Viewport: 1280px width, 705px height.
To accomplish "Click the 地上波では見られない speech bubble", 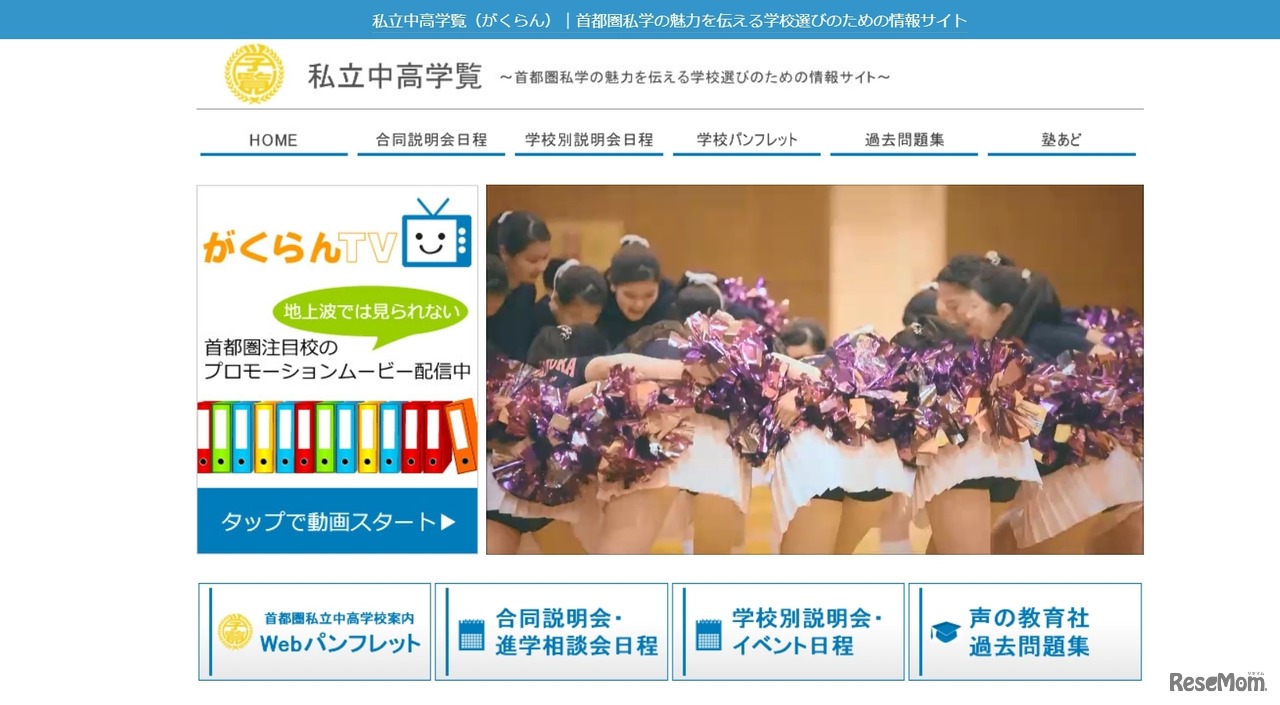I will (372, 315).
